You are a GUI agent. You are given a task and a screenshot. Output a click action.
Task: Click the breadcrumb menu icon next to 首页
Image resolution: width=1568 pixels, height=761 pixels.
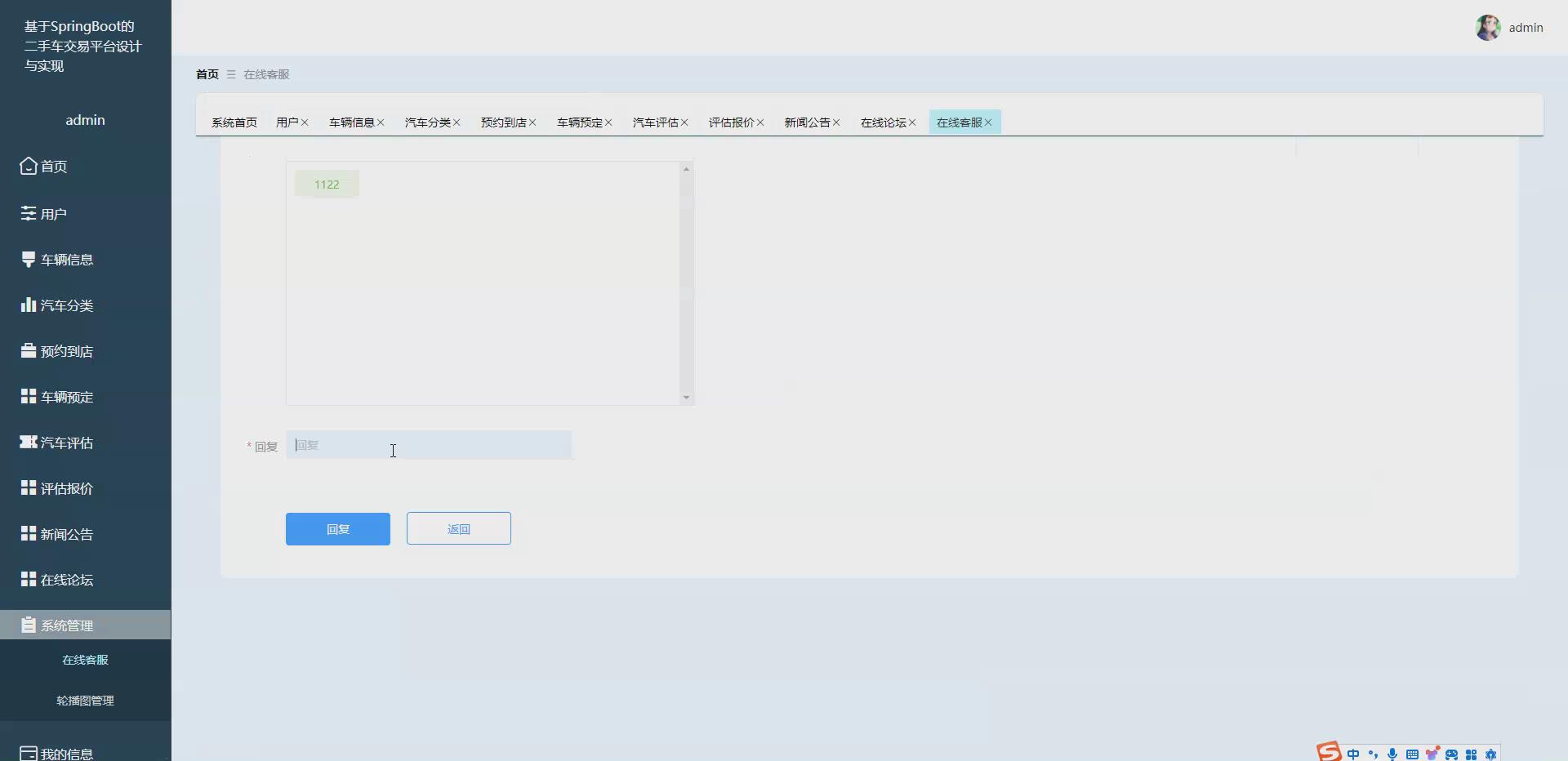point(231,74)
